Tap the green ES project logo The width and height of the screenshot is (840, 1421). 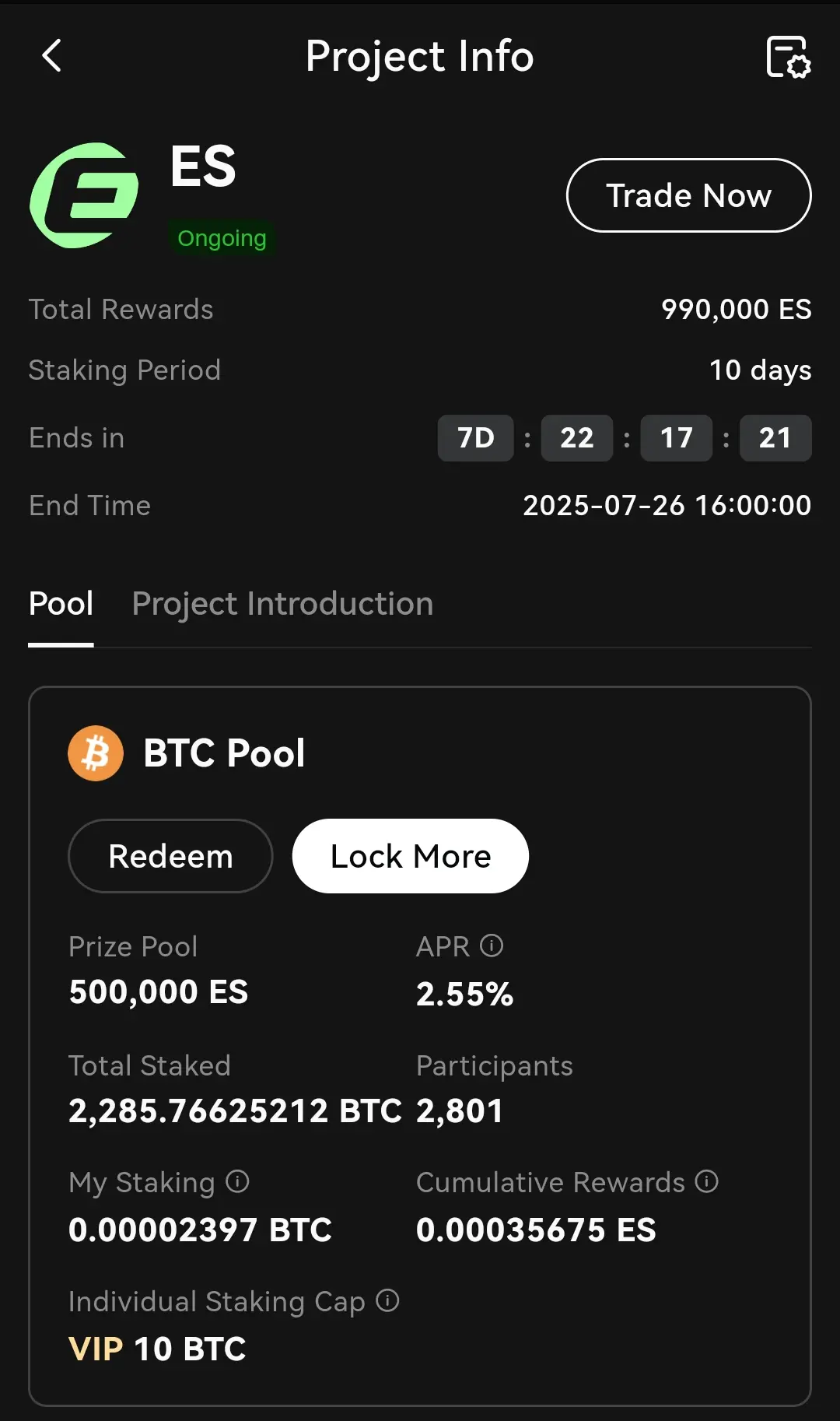coord(84,195)
